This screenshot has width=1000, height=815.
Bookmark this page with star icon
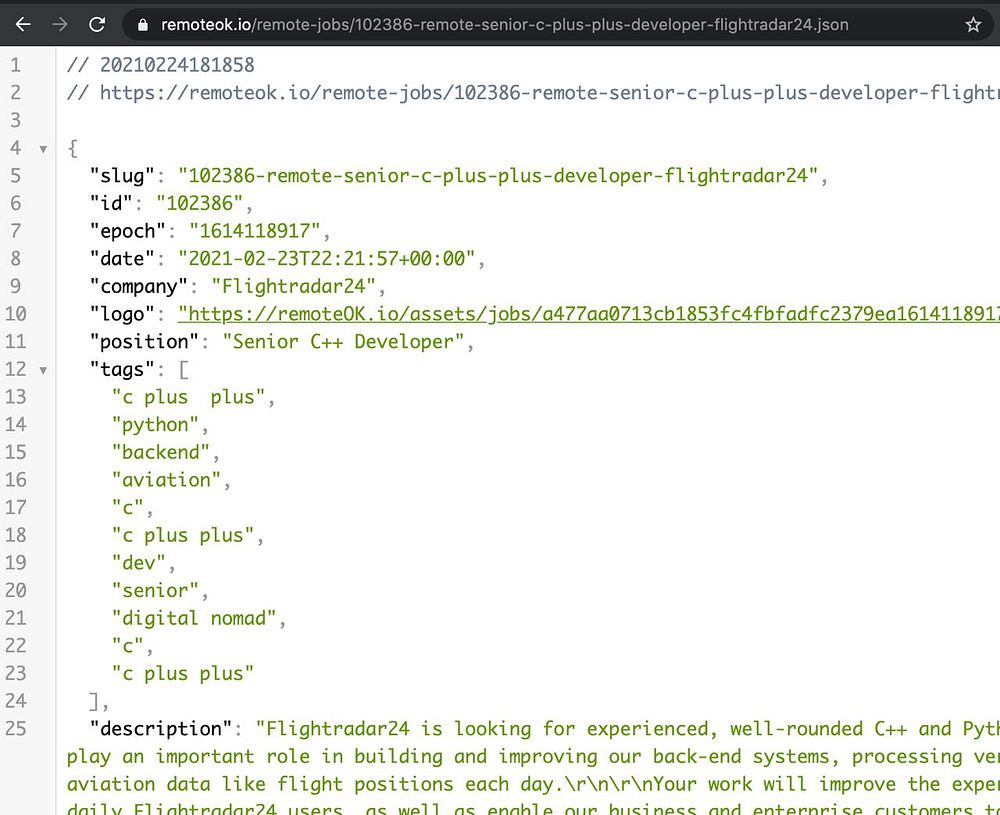point(973,25)
